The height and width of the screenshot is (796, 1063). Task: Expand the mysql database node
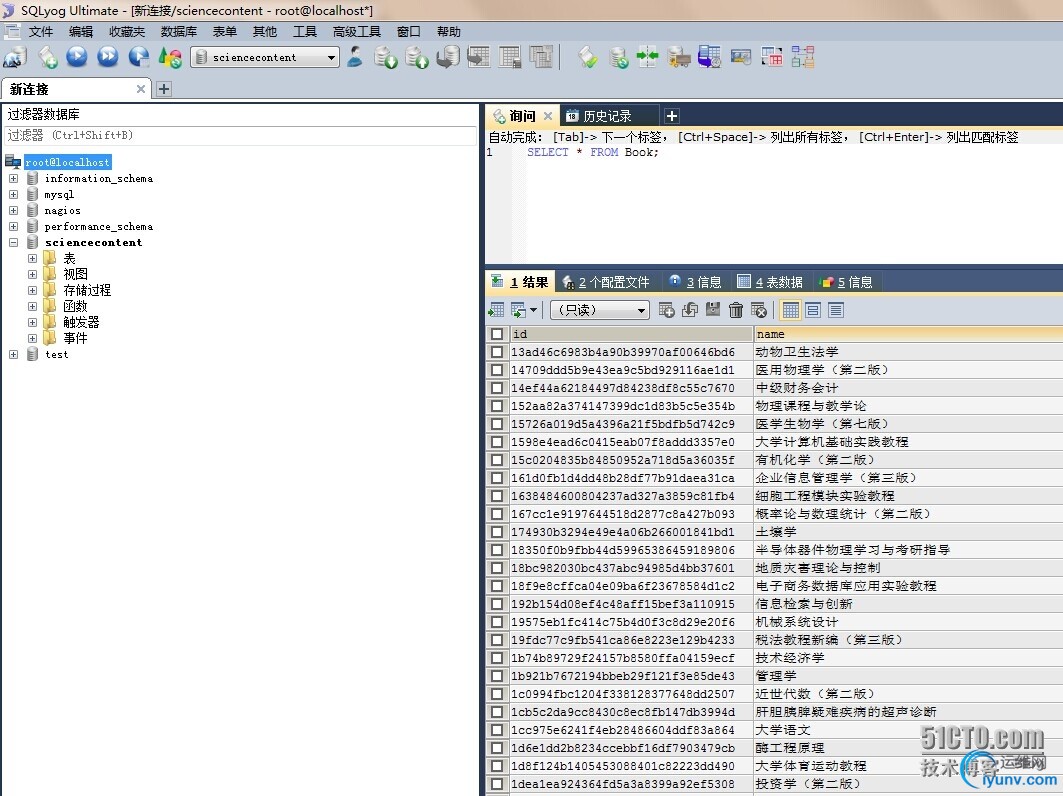tap(14, 195)
